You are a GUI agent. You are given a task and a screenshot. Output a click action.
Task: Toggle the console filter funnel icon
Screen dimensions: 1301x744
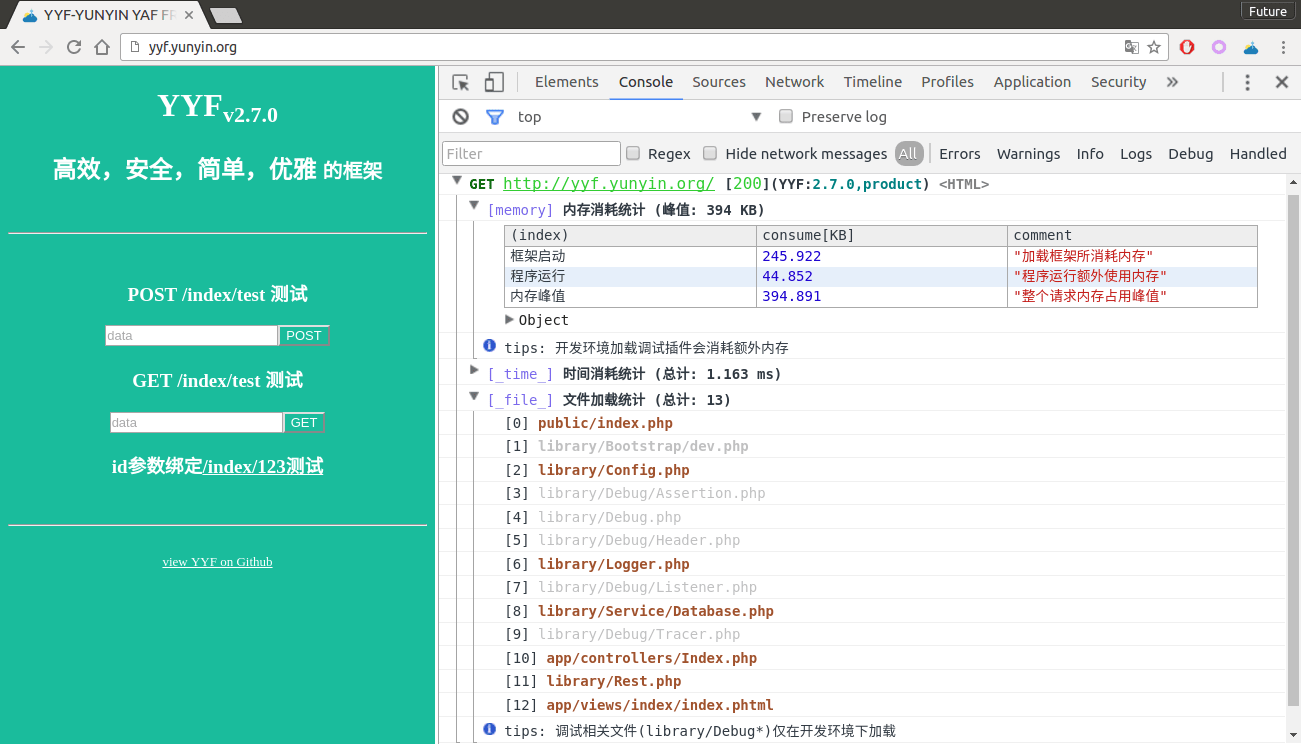coord(494,117)
